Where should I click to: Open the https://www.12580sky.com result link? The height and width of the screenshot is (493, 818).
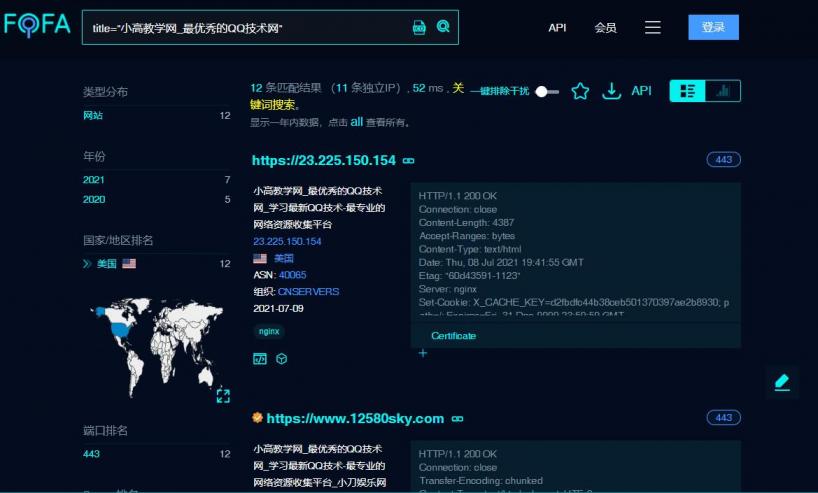[355, 418]
